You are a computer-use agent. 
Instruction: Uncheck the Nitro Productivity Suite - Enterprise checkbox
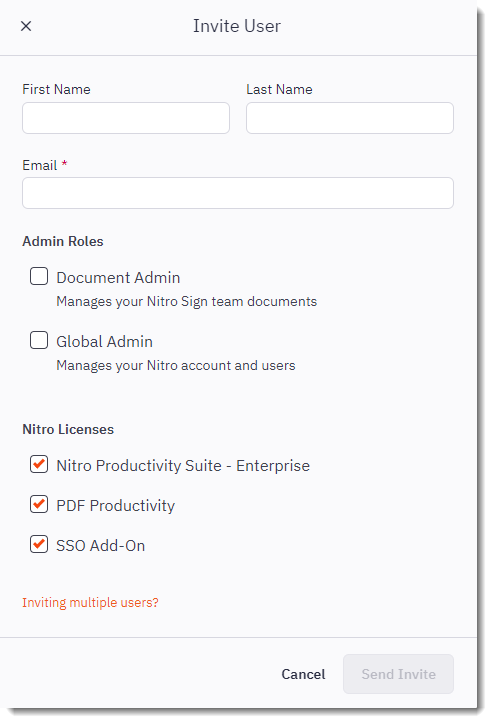click(x=39, y=464)
